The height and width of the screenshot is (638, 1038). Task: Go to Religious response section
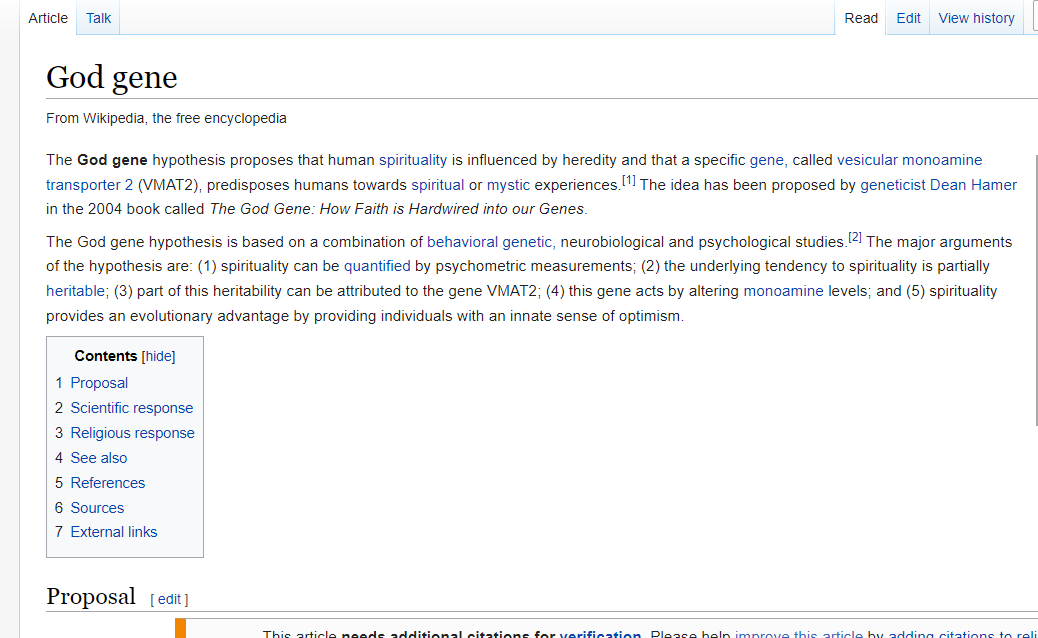click(x=132, y=433)
